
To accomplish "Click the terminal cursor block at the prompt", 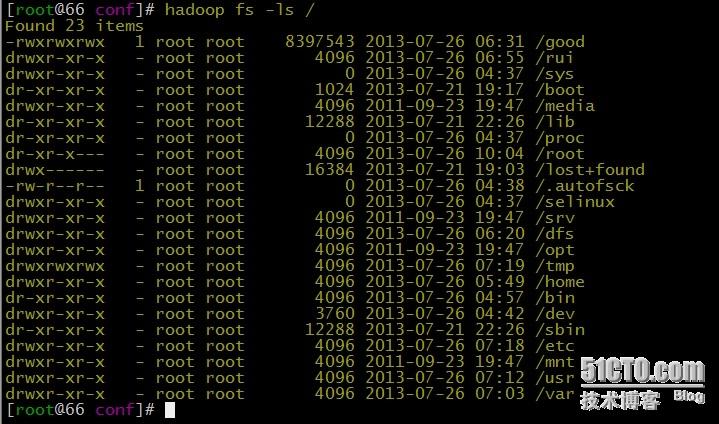I will click(170, 410).
